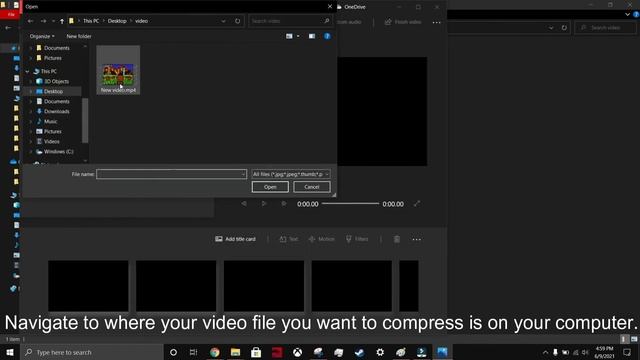
Task: Click the video seek bar
Action: [351, 204]
